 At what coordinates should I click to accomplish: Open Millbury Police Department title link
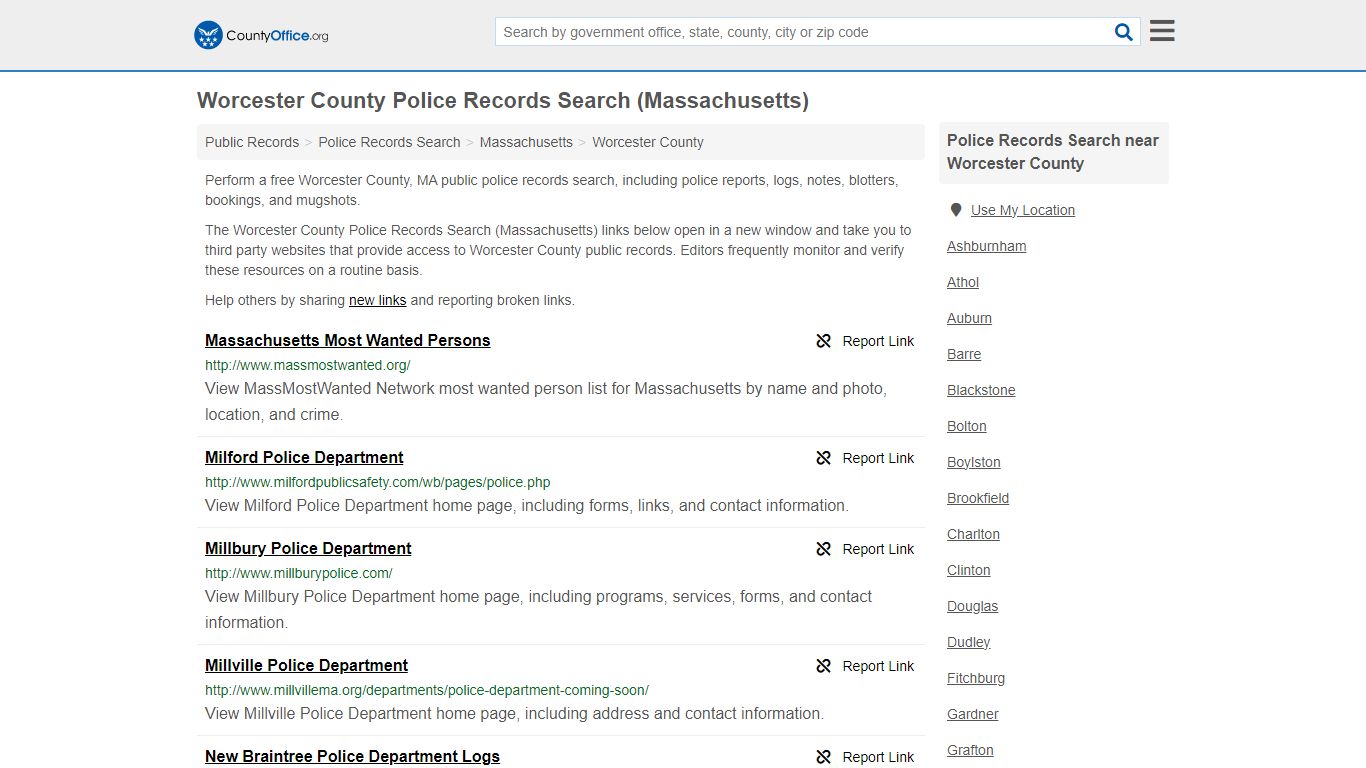coord(308,548)
